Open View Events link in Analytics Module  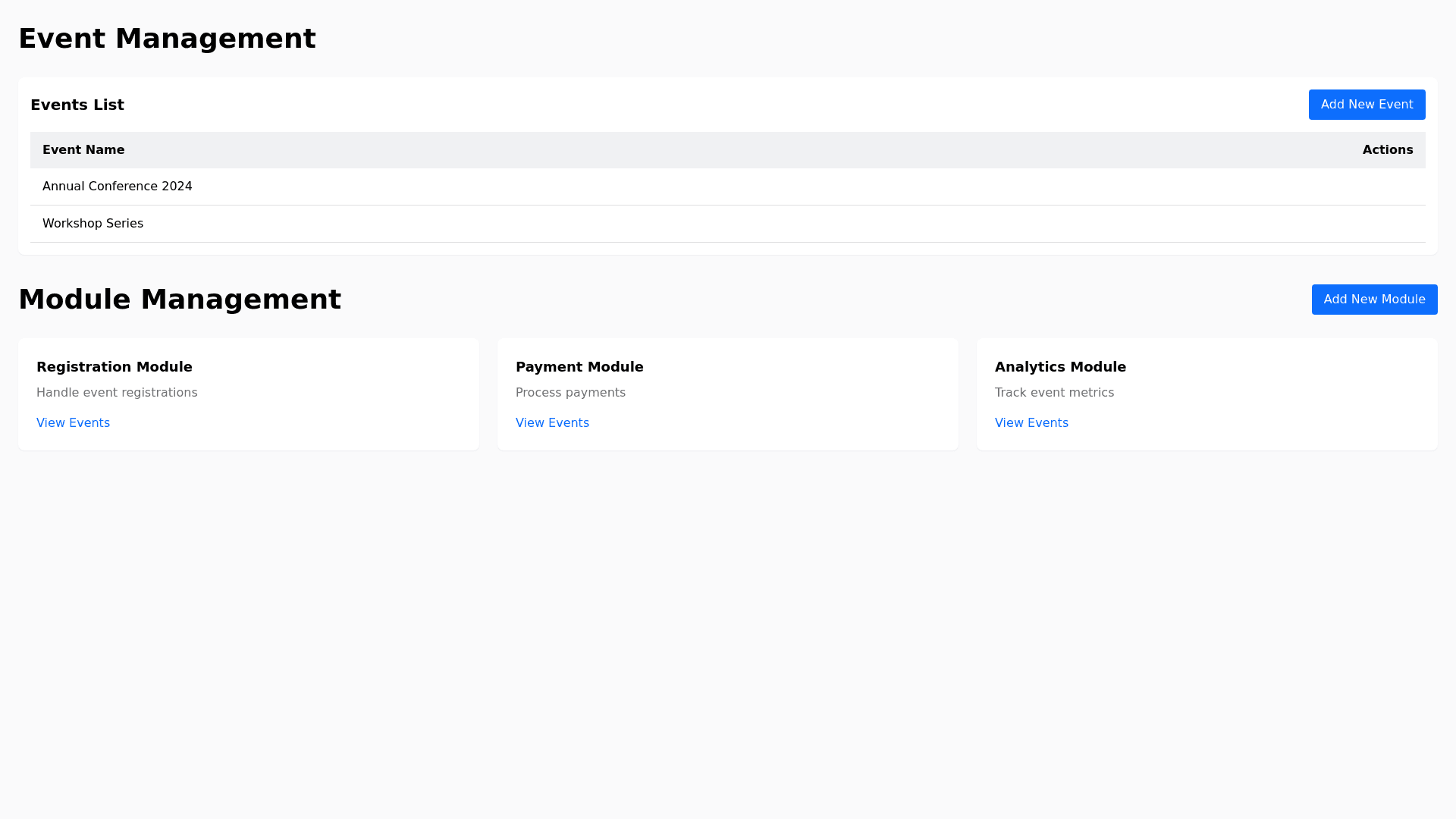(1031, 423)
